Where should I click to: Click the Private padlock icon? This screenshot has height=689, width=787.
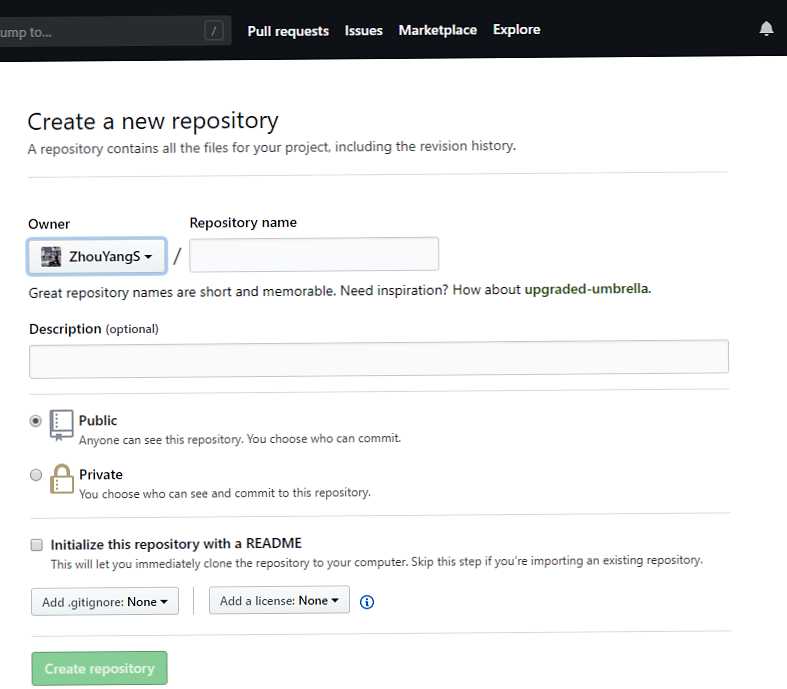pyautogui.click(x=62, y=479)
